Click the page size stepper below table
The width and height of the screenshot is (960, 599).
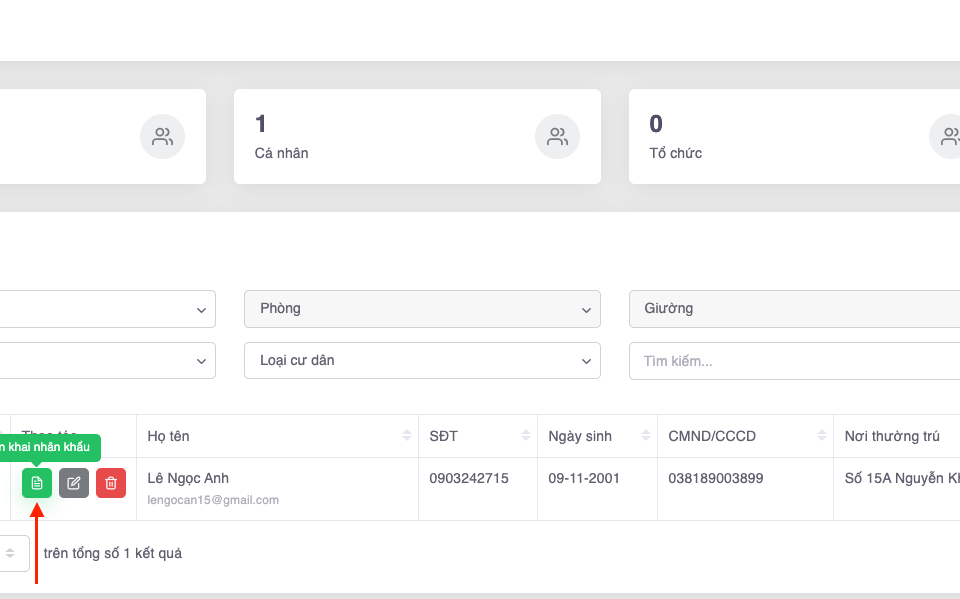[12, 553]
